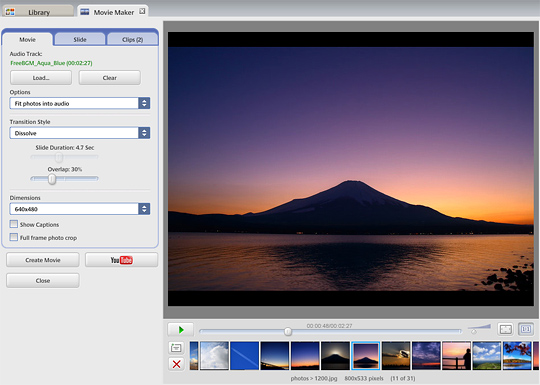Select the red flowers by lake thumbnail

coord(517,355)
